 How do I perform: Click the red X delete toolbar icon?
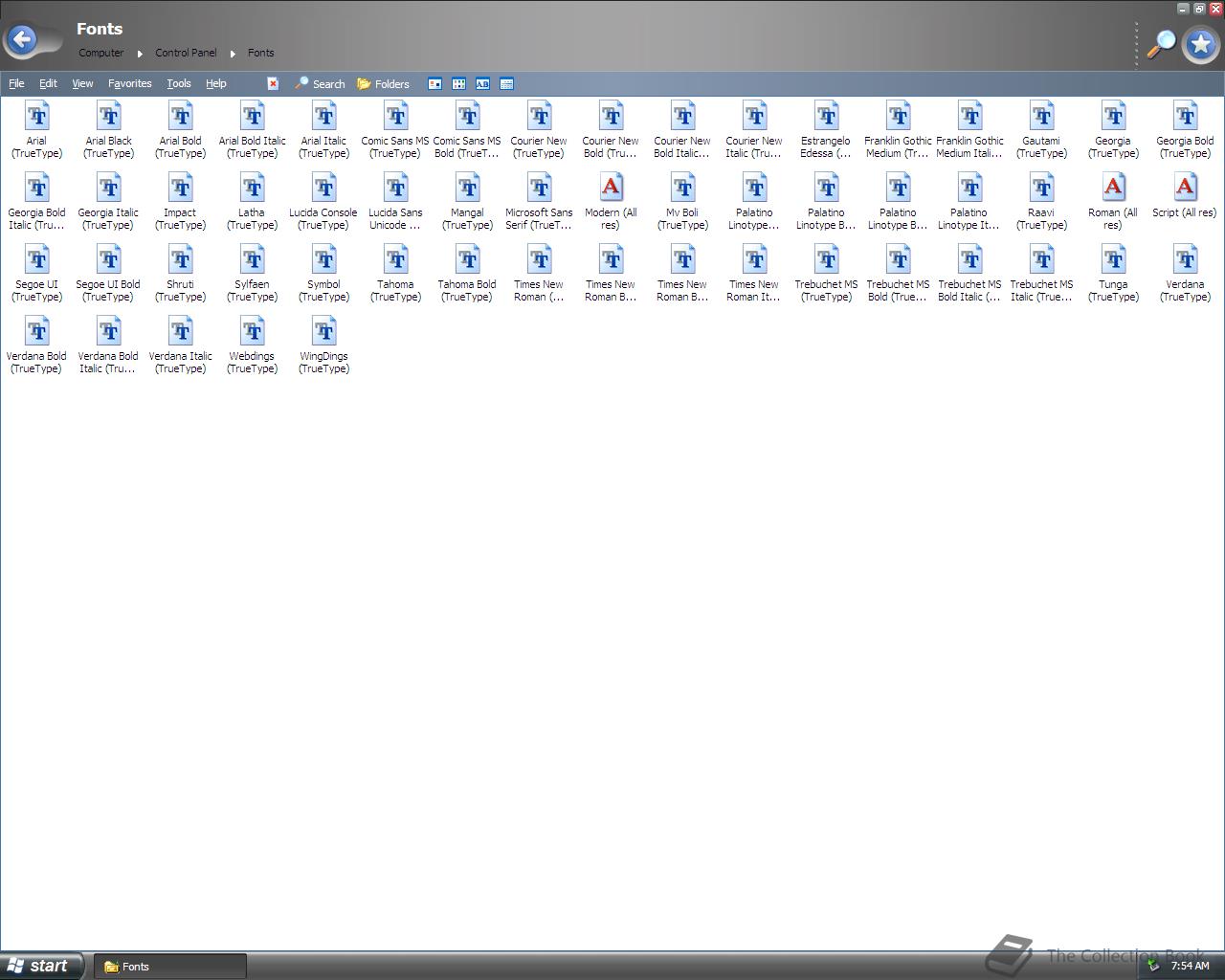point(273,83)
